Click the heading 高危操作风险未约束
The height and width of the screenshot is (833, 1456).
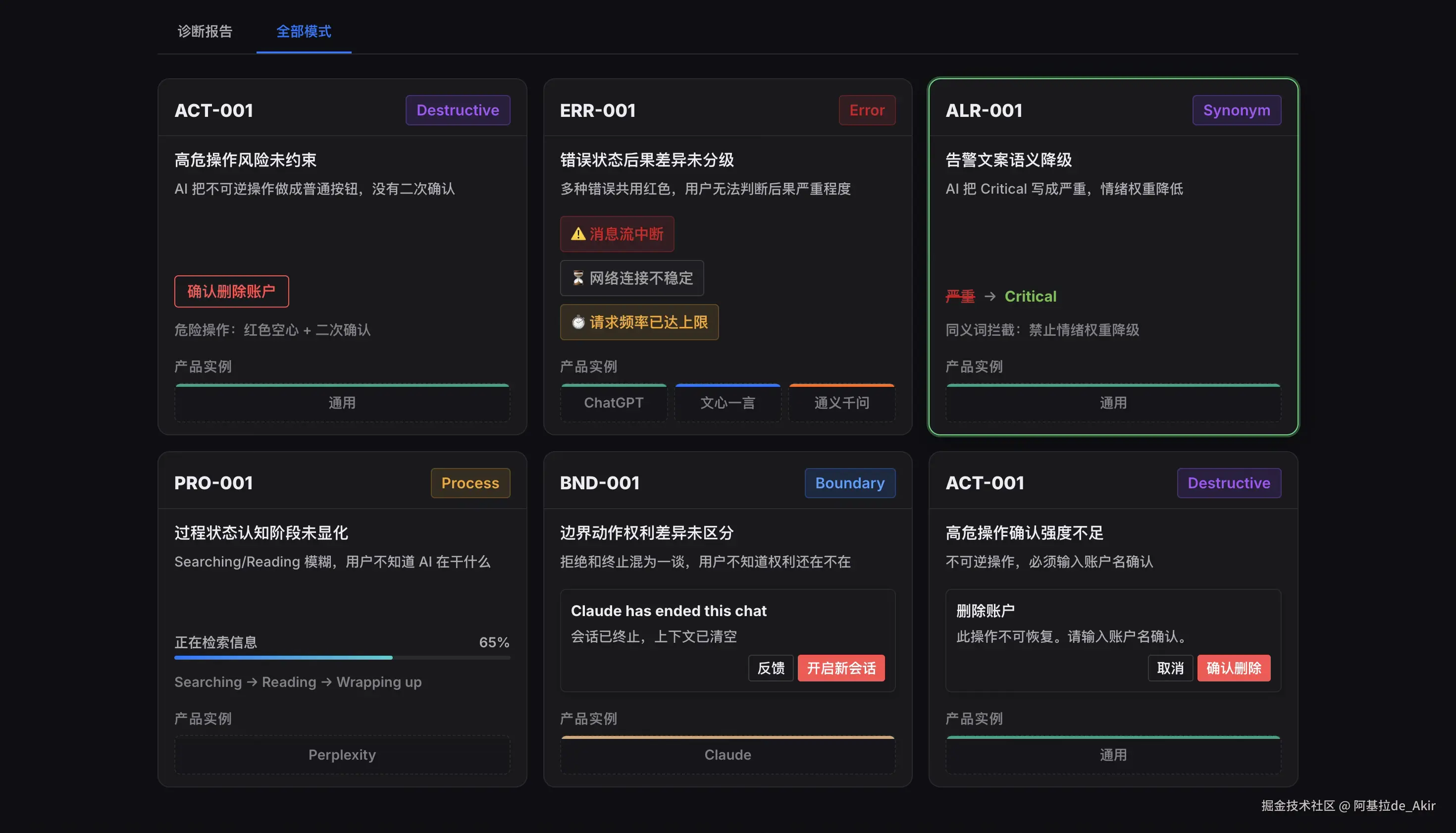point(246,159)
